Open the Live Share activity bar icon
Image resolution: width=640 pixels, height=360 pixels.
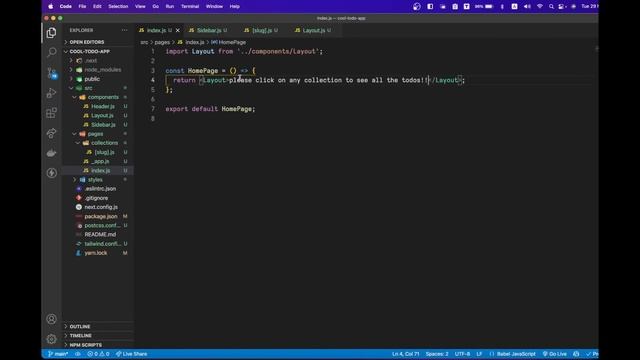coord(51,133)
